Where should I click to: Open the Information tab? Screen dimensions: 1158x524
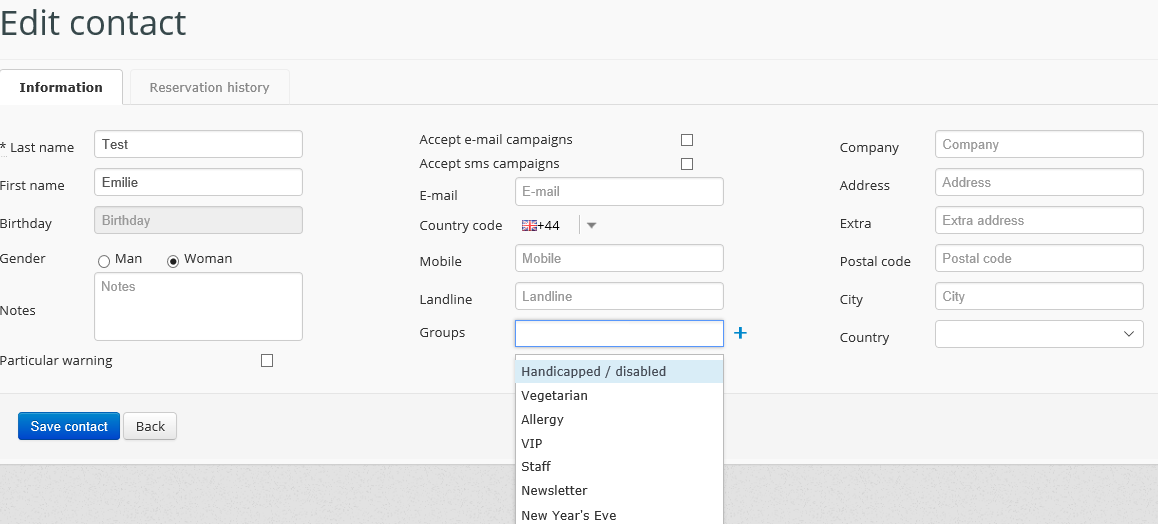[61, 87]
